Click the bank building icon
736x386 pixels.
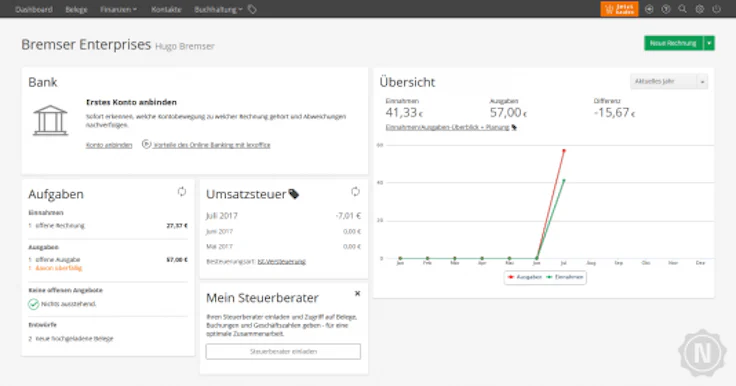pos(50,121)
